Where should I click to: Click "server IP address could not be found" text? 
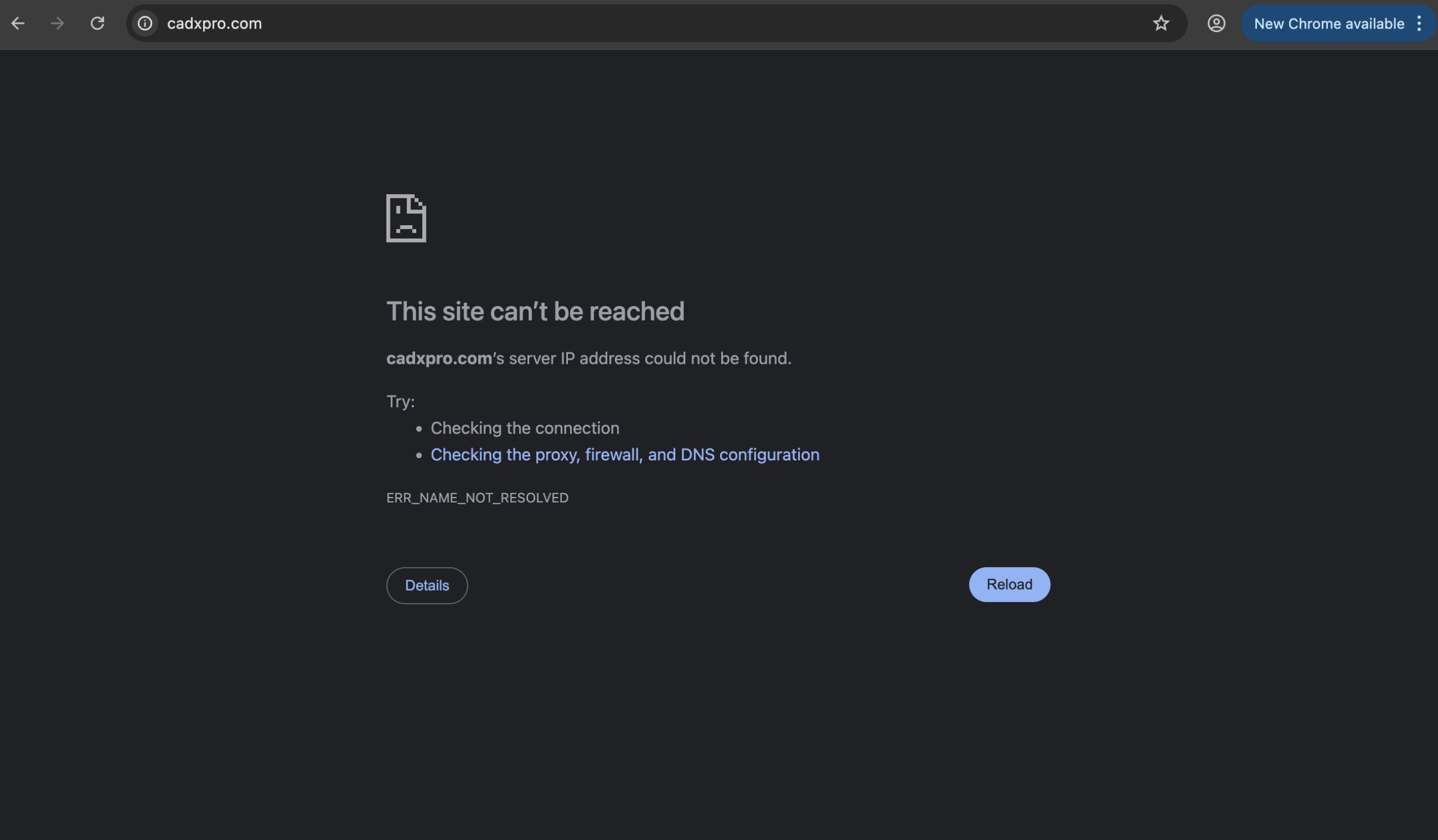pyautogui.click(x=649, y=358)
